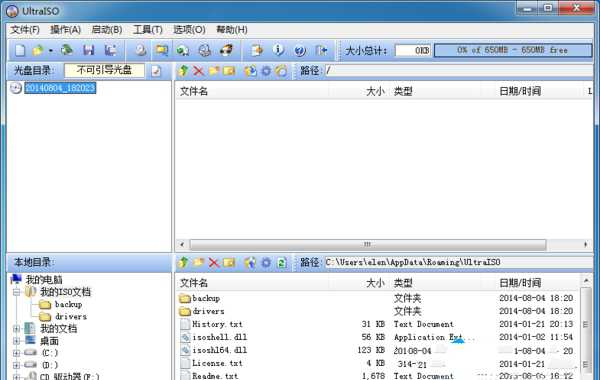Open the 工具(T) menu
This screenshot has width=600, height=380.
(x=148, y=30)
